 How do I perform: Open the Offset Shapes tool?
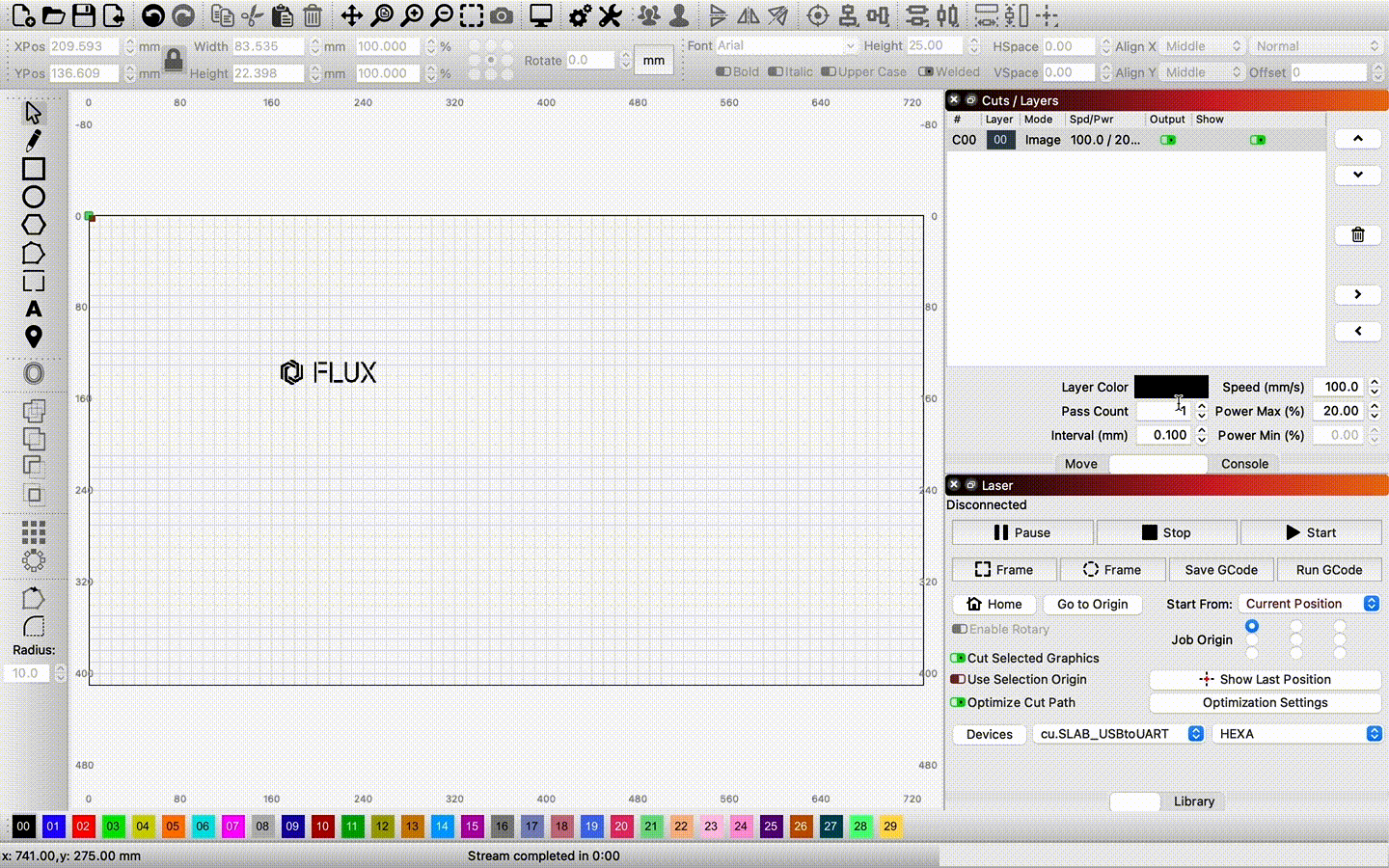tap(34, 373)
